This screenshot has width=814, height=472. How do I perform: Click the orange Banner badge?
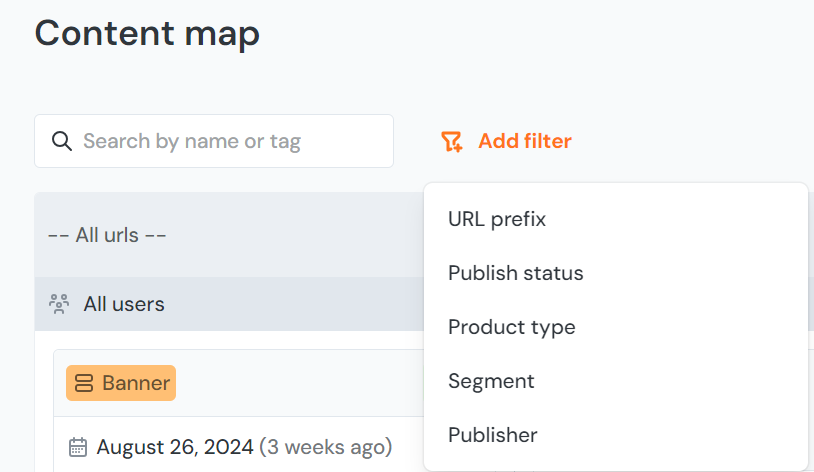(121, 383)
